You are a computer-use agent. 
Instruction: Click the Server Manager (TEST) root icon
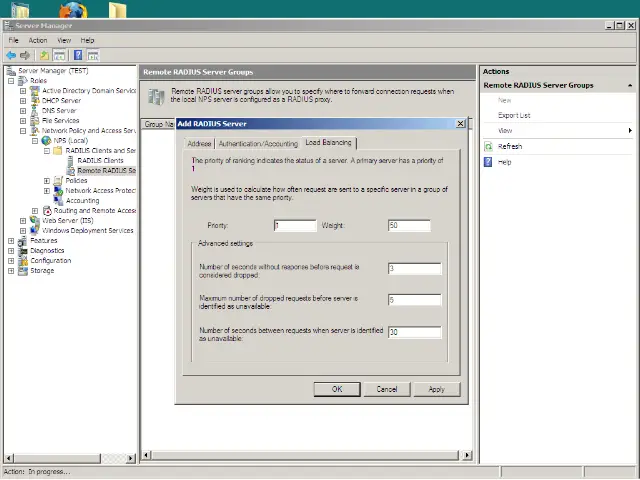click(11, 71)
